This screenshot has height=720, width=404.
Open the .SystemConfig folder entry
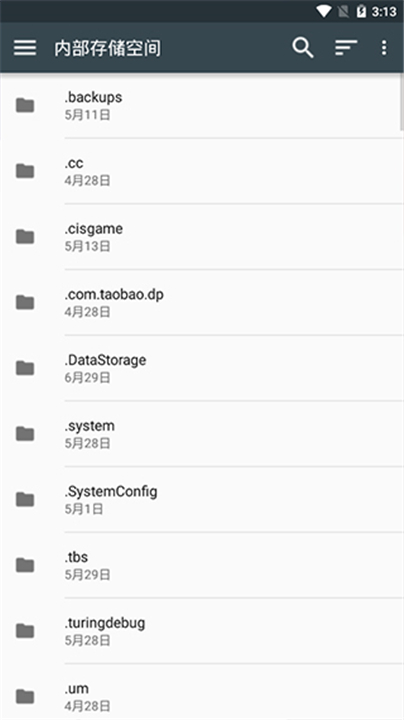[x=202, y=500]
